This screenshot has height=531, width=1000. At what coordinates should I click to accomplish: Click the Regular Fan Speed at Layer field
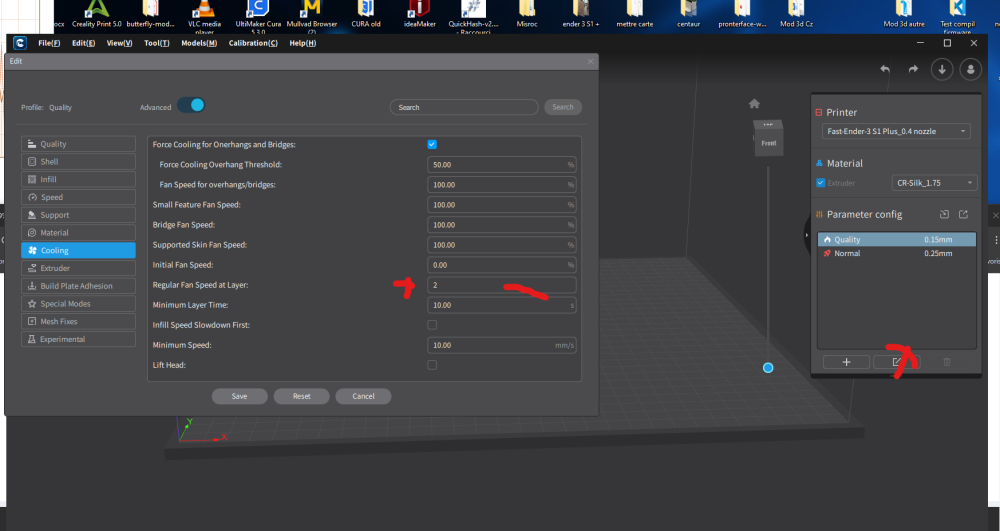coord(502,285)
